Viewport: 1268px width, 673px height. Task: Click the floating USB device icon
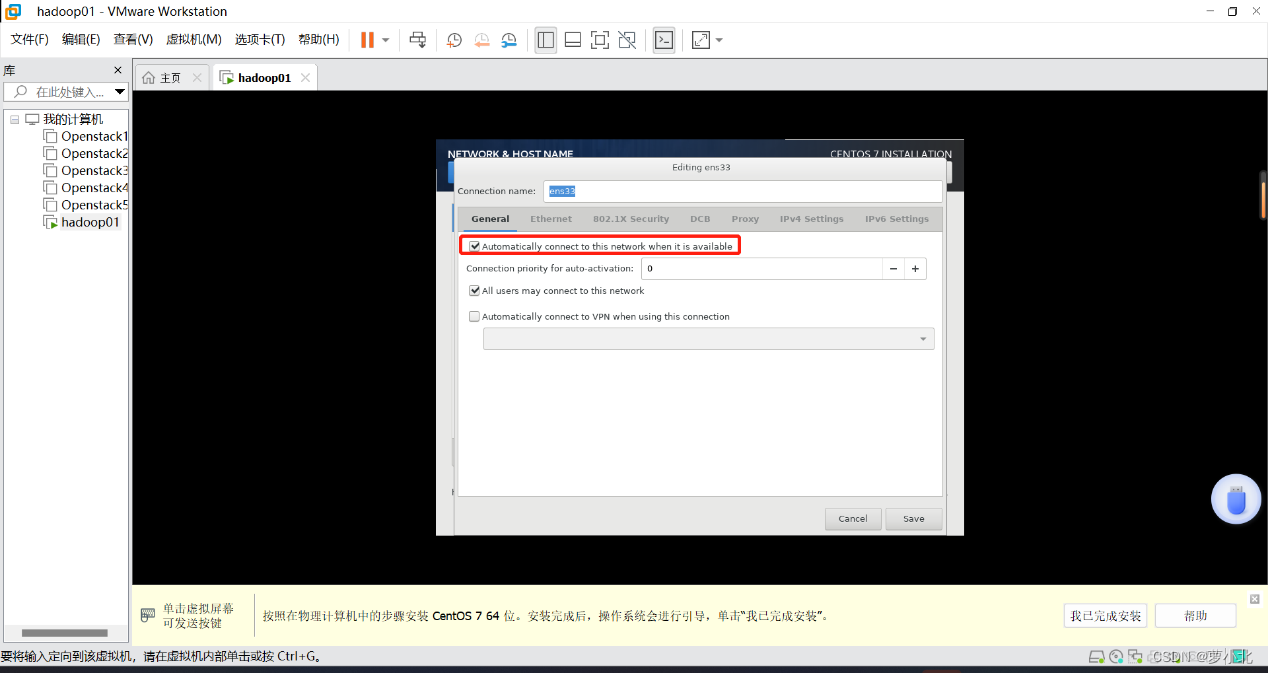tap(1236, 499)
